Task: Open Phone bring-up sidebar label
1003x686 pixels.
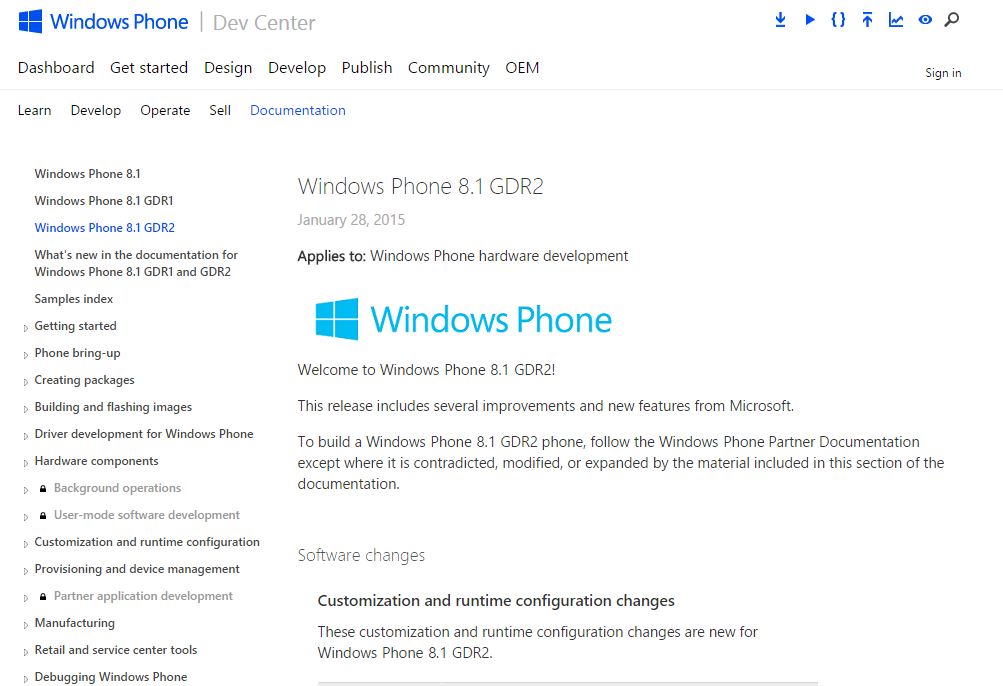Action: pos(77,353)
